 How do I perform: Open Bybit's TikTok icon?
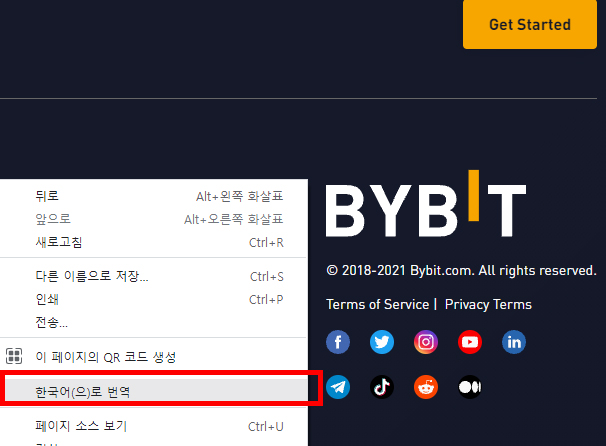[x=382, y=387]
